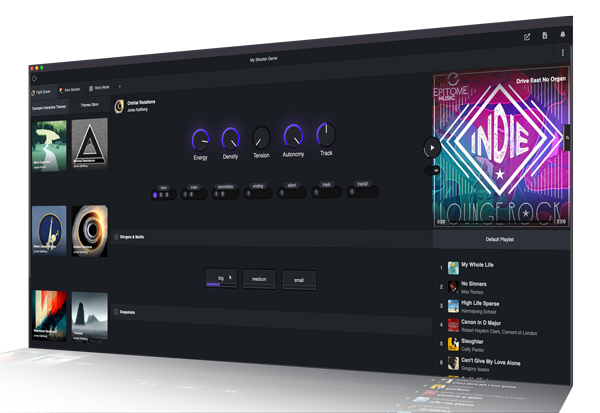Select intro variation 1
This screenshot has height=413, width=600.
tap(155, 195)
